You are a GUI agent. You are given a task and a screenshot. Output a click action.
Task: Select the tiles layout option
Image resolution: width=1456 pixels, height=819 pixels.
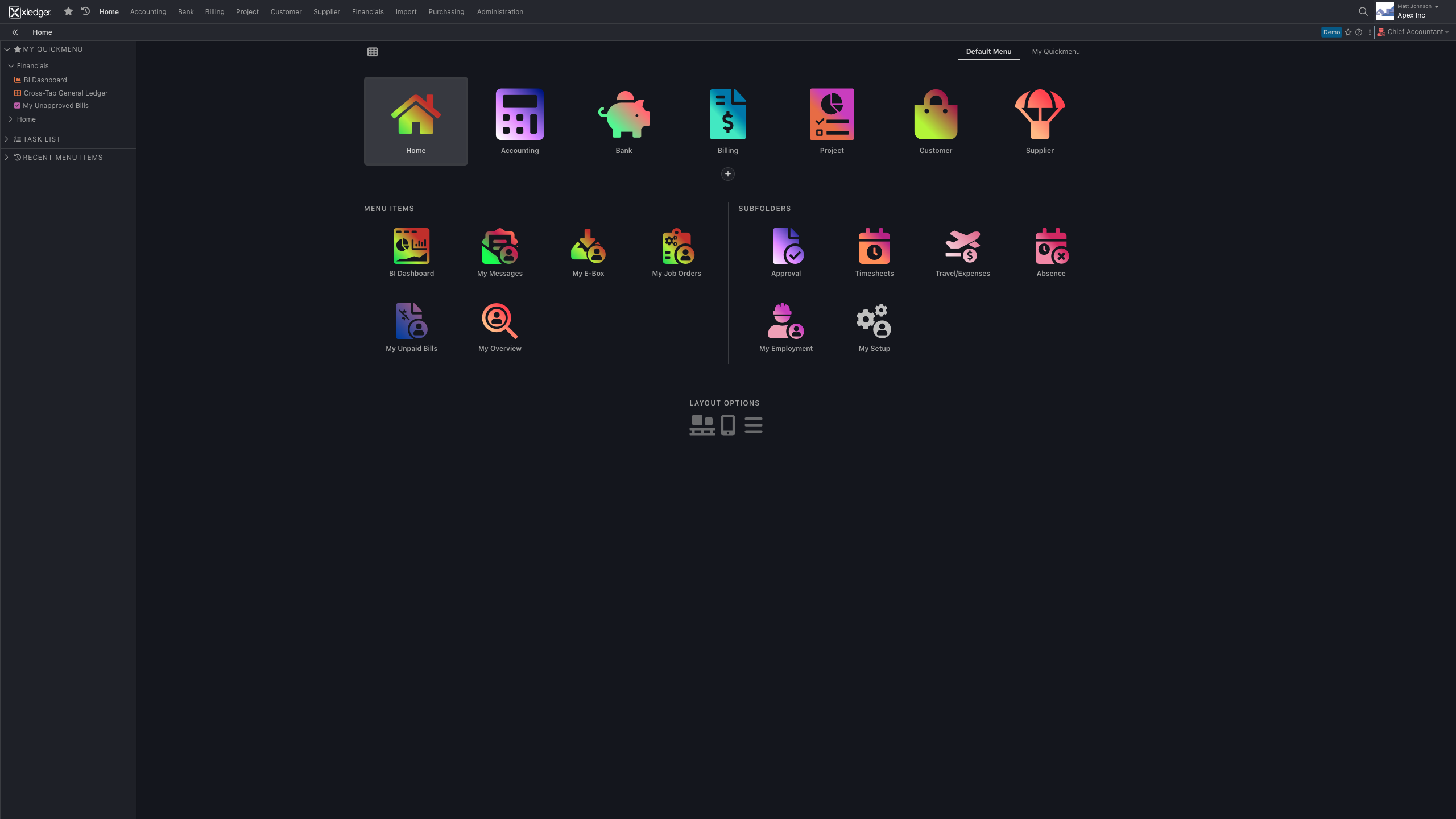pyautogui.click(x=702, y=425)
